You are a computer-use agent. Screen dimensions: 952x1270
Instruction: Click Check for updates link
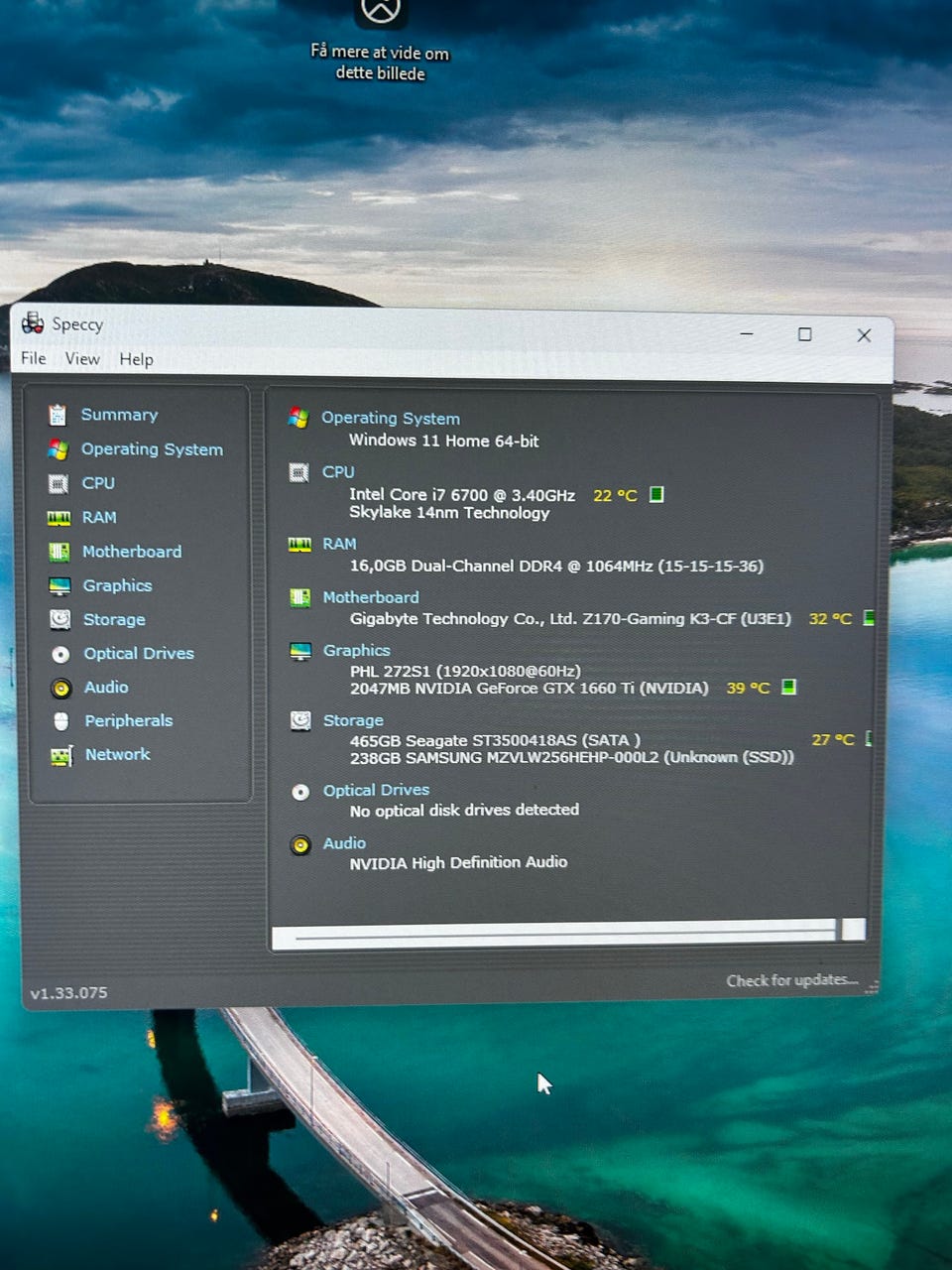(791, 980)
